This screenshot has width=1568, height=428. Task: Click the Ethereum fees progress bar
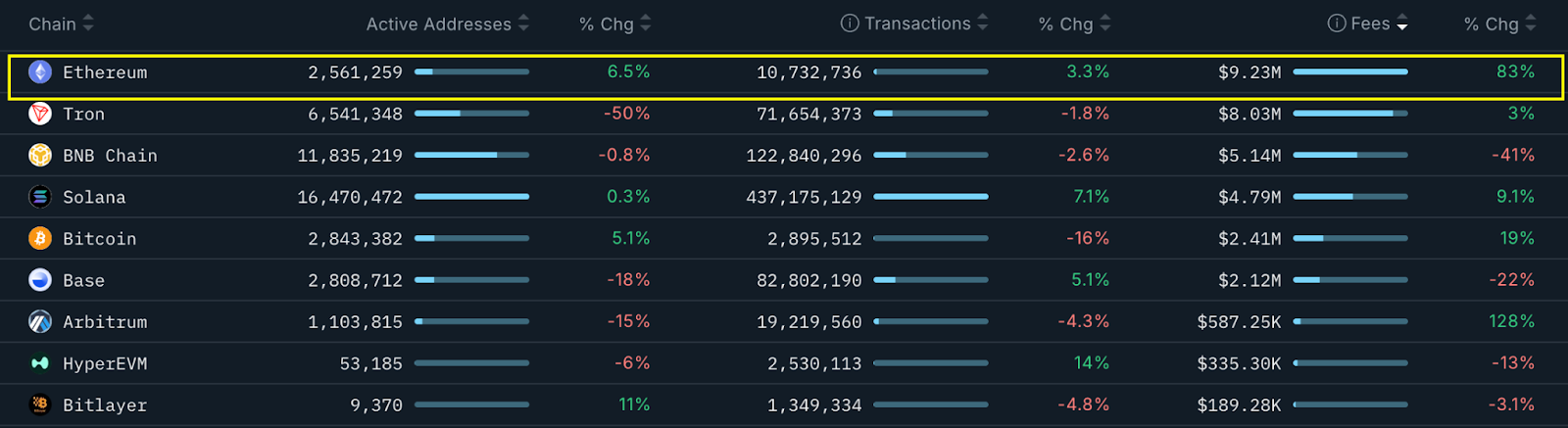click(x=1350, y=71)
